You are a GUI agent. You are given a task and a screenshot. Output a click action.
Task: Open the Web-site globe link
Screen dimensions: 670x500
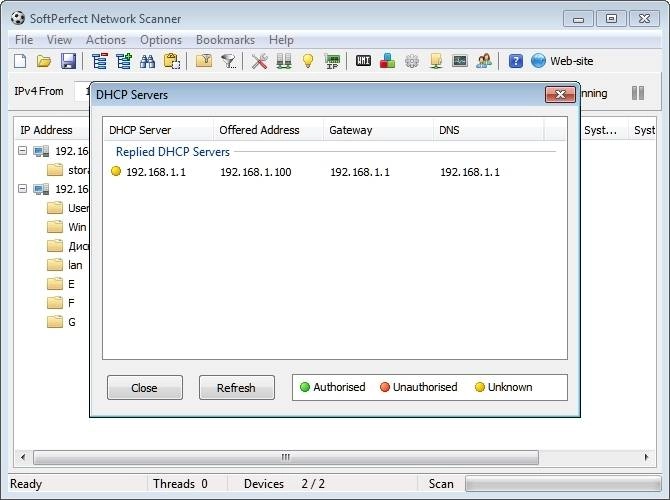[x=562, y=61]
